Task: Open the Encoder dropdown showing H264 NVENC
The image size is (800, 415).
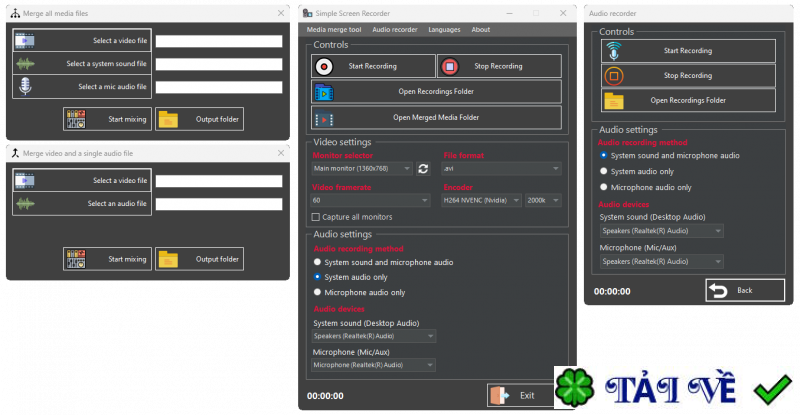Action: click(481, 201)
